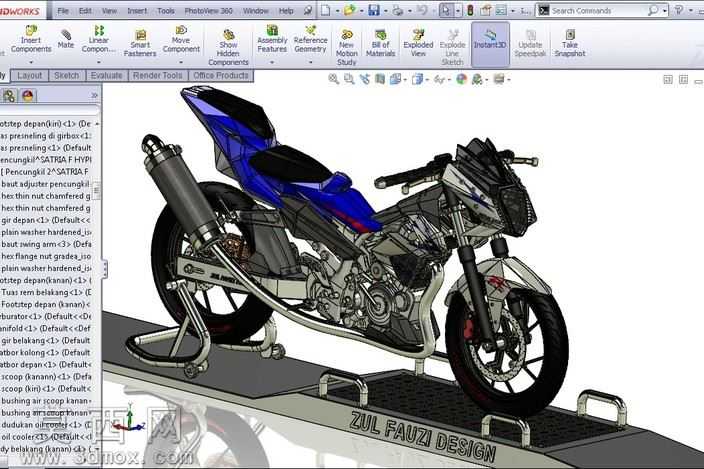The image size is (704, 469).
Task: Click Update Speedpak
Action: (530, 43)
